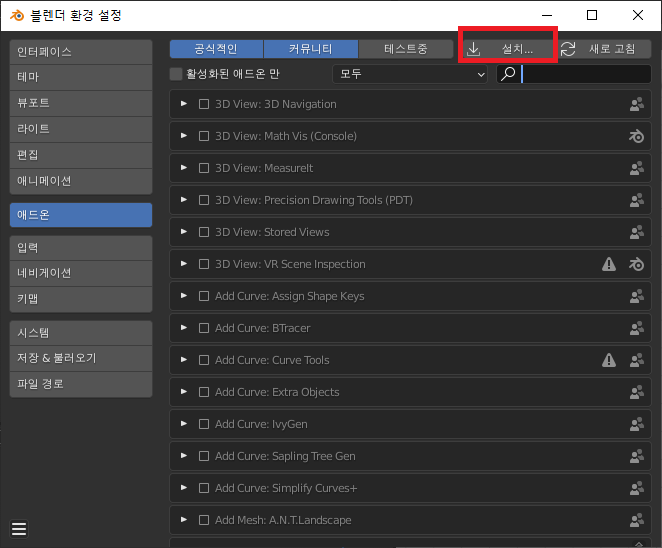The image size is (662, 548).
Task: Enable Precision Drawing Tools (PDT) checkbox
Action: [204, 200]
